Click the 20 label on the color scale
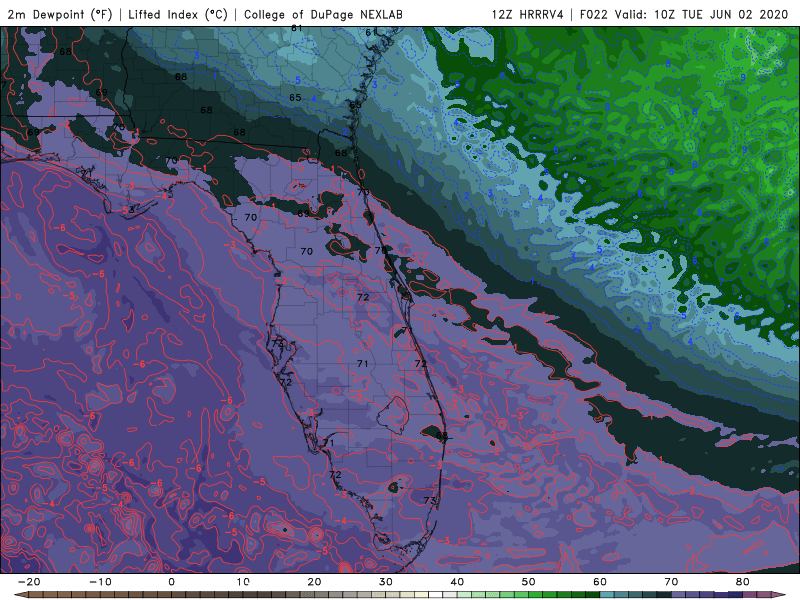Viewport: 800px width, 600px height. pos(314,582)
